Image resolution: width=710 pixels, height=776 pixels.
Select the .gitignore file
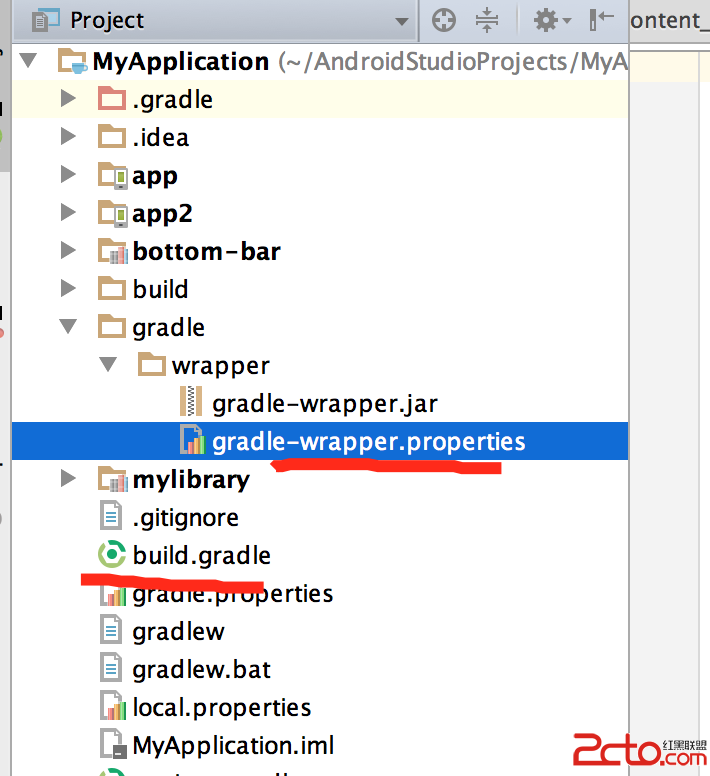coord(185,517)
